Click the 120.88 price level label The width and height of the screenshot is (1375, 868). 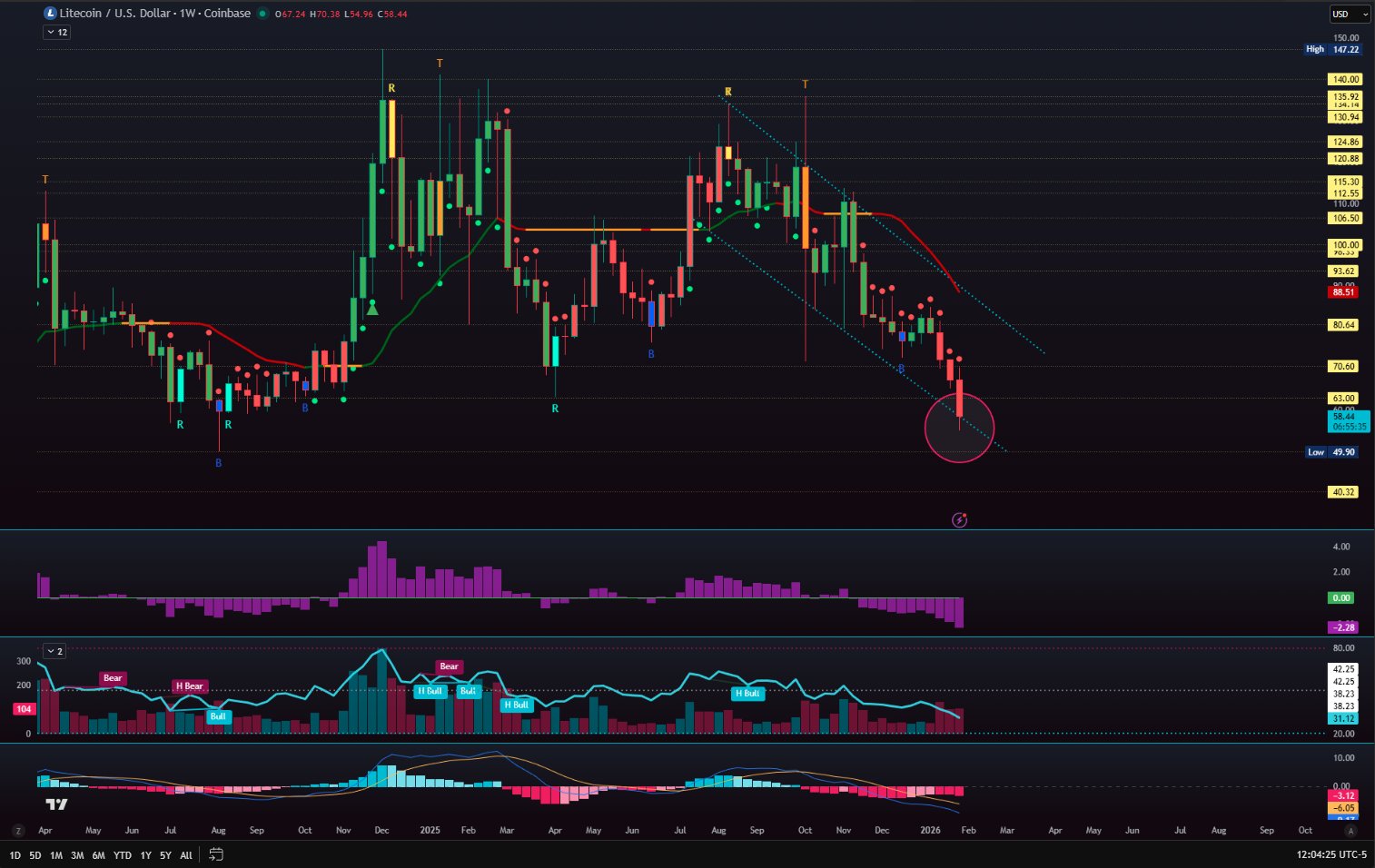click(1345, 159)
